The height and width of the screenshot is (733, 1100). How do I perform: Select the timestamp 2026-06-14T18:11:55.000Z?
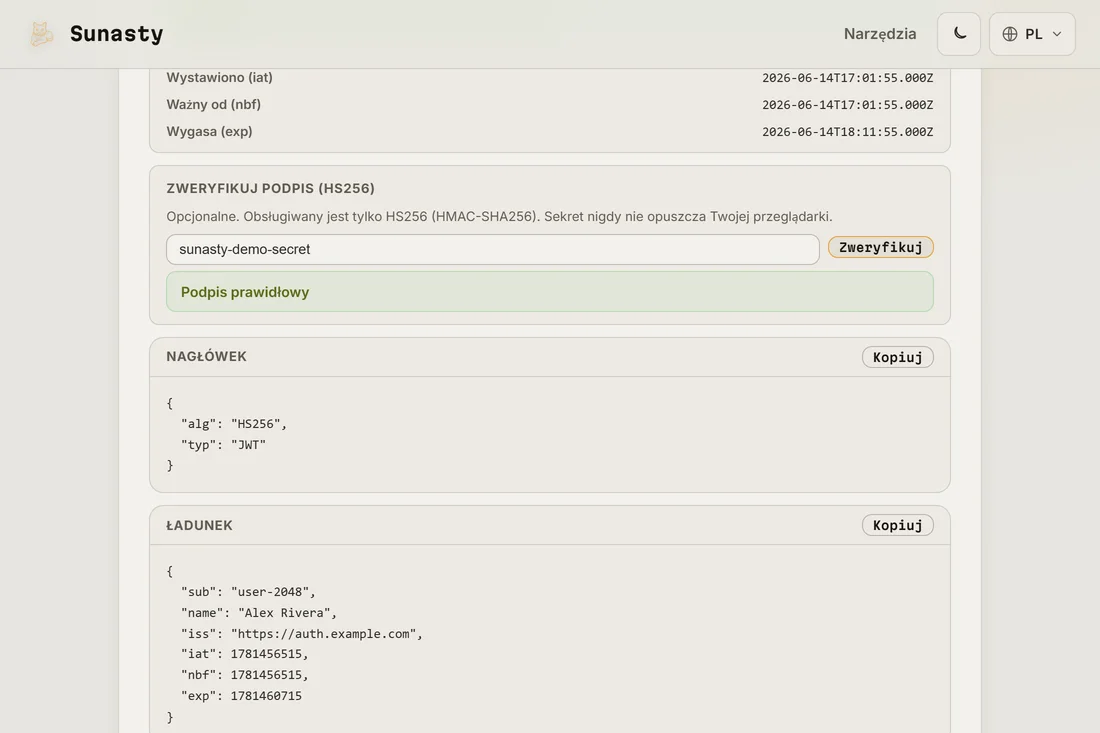847,132
